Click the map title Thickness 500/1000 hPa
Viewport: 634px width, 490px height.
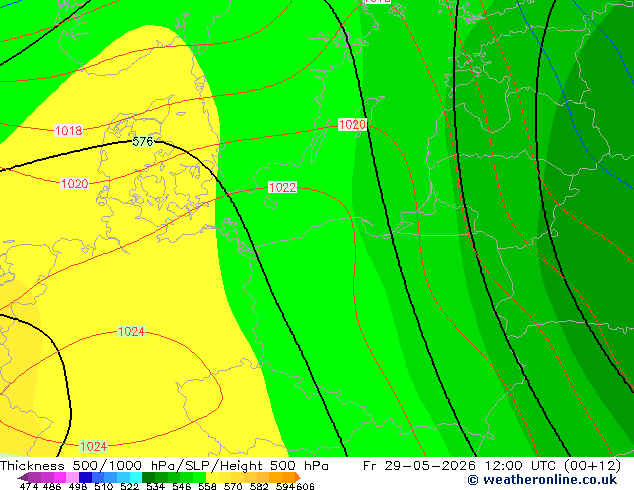[89, 466]
